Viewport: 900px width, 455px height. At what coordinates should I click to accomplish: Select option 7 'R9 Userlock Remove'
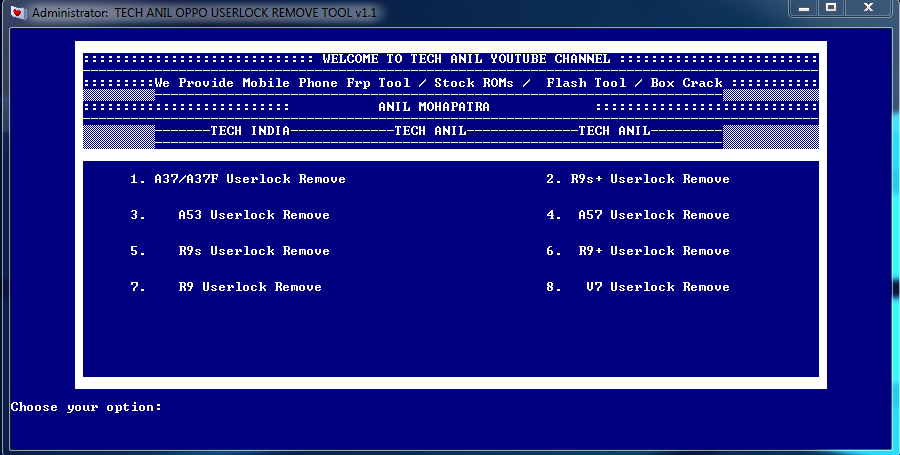(x=226, y=287)
